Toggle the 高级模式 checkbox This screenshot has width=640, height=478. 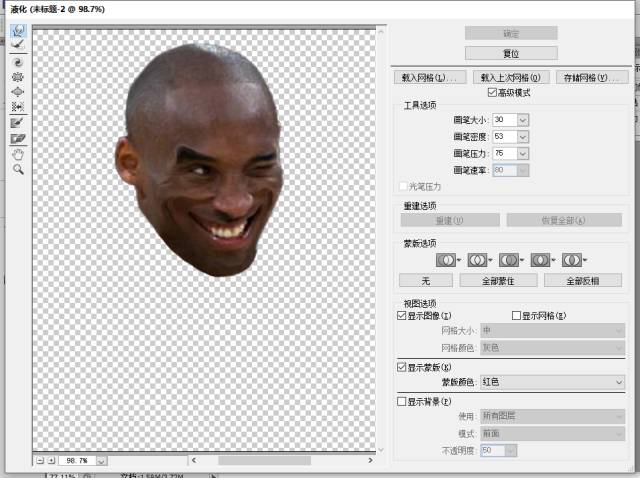pos(492,92)
